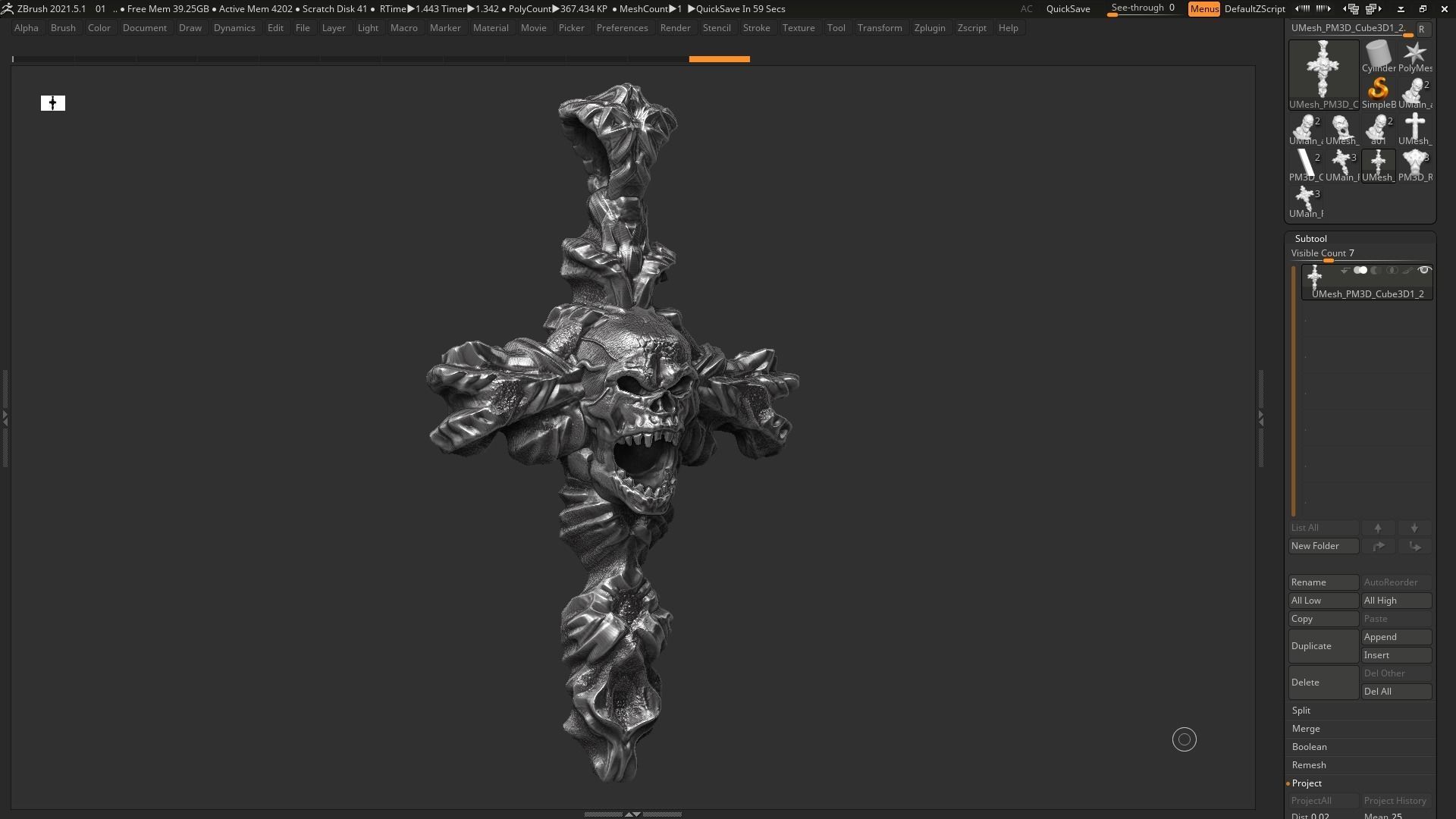Click the document thumbnail view icon

(x=53, y=103)
